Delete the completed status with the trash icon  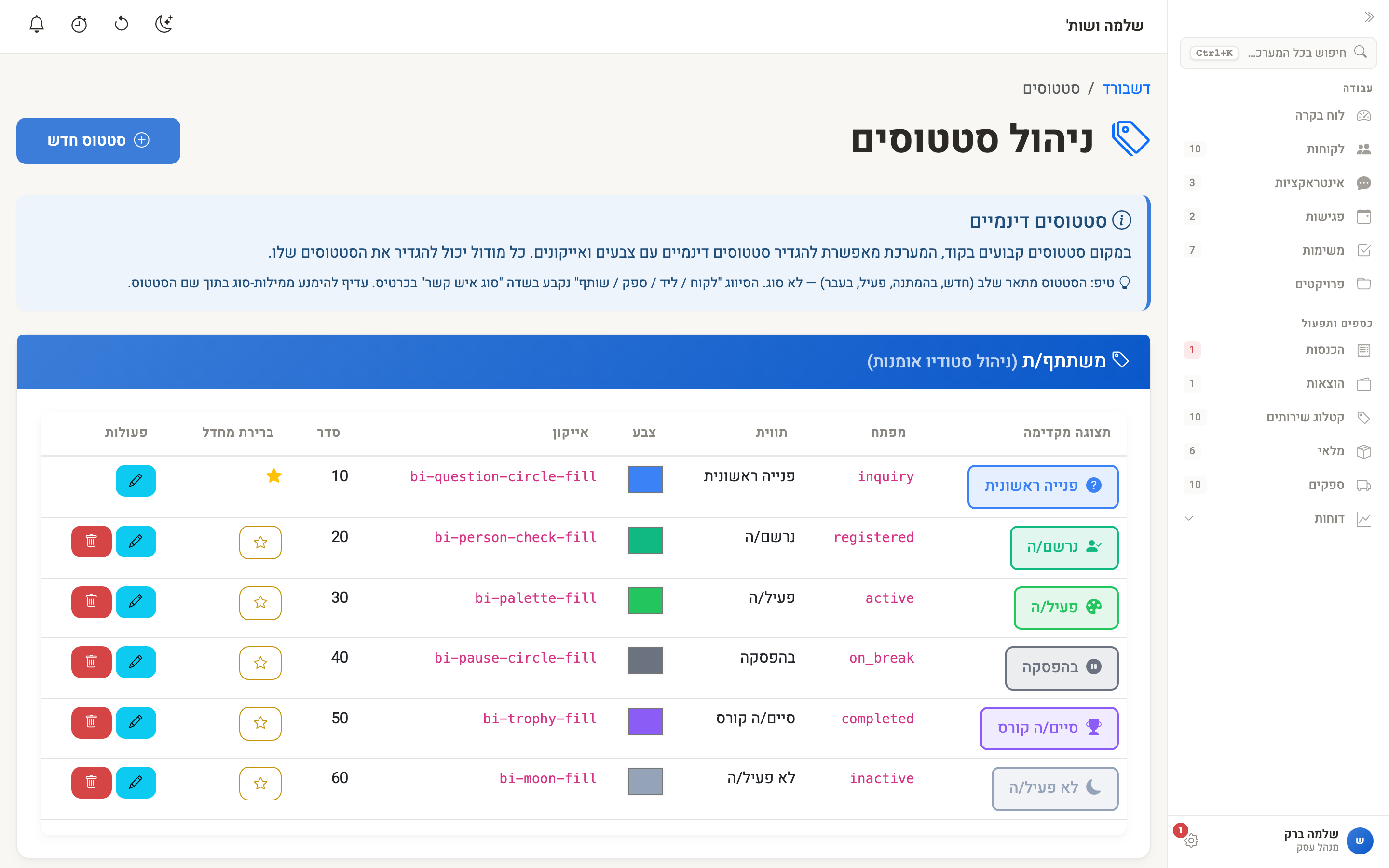pos(91,723)
